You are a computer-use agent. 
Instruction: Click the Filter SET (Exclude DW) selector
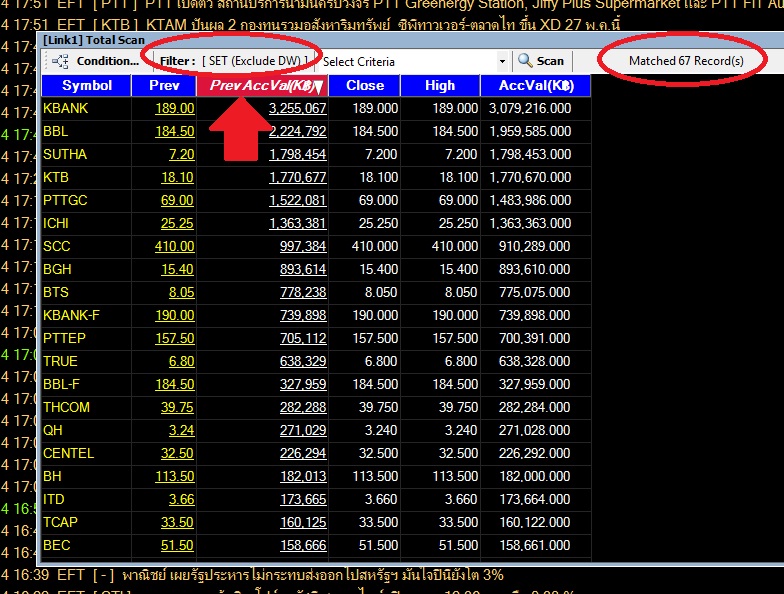click(234, 61)
